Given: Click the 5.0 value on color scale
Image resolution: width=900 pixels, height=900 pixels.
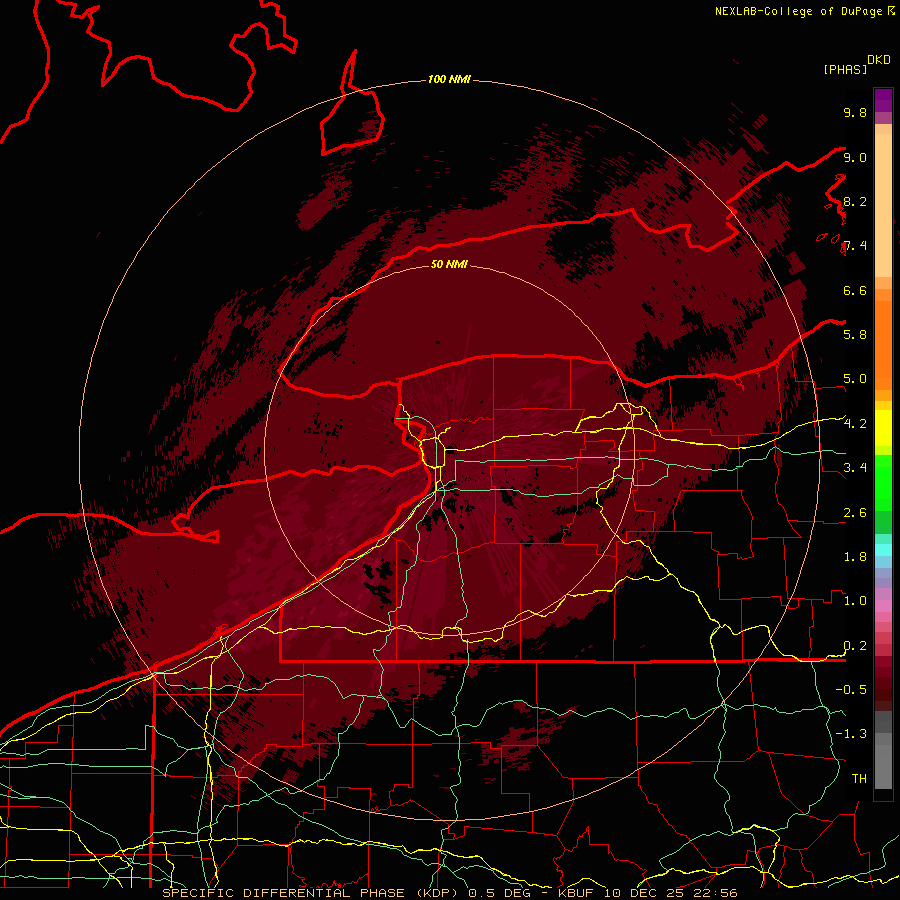Looking at the screenshot, I should [855, 379].
